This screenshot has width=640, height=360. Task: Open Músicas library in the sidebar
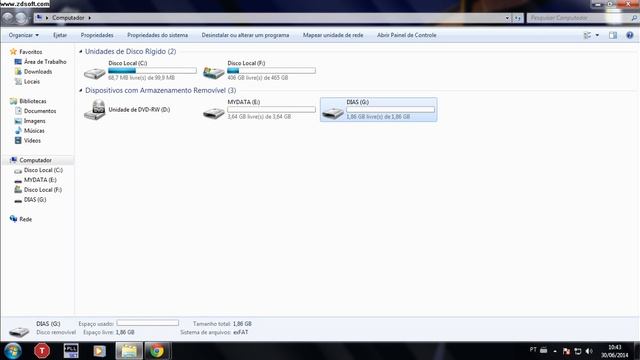tap(34, 131)
